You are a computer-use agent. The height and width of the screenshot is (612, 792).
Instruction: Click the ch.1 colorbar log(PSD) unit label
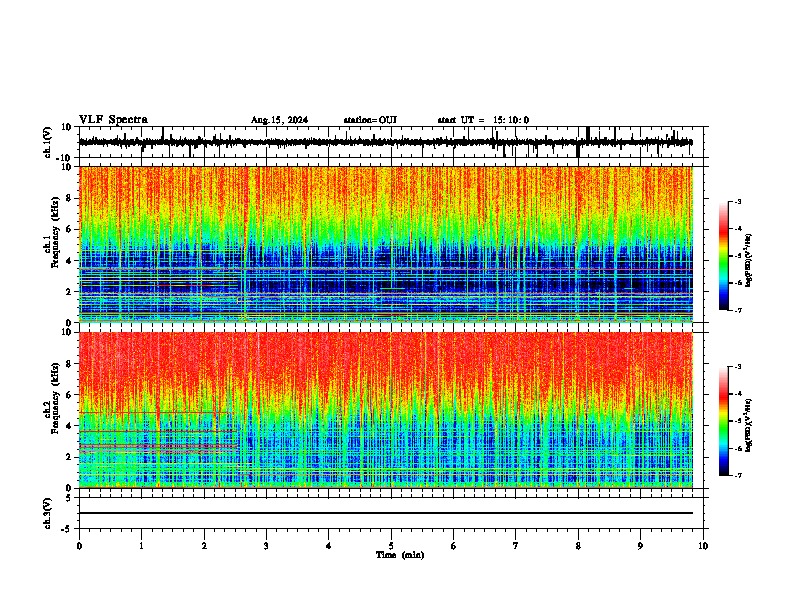coord(749,260)
